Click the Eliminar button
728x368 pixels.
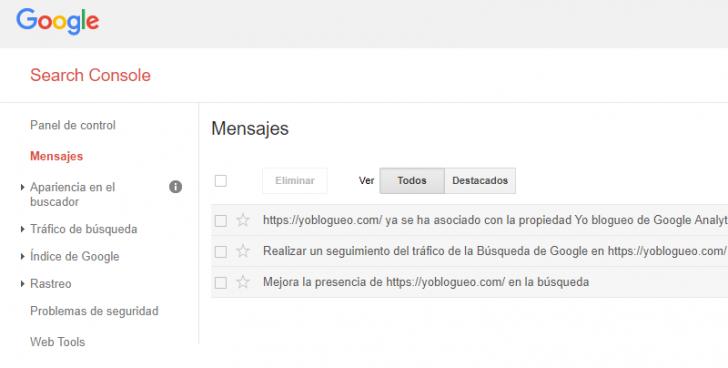point(295,181)
